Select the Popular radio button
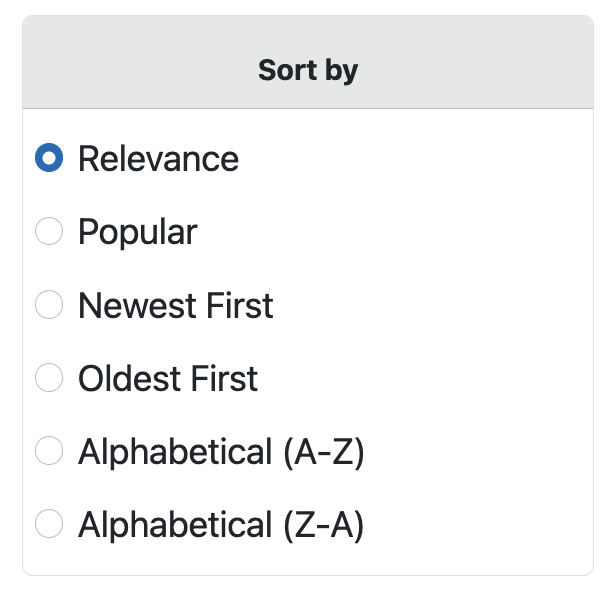Viewport: 614px width, 590px height. click(49, 232)
